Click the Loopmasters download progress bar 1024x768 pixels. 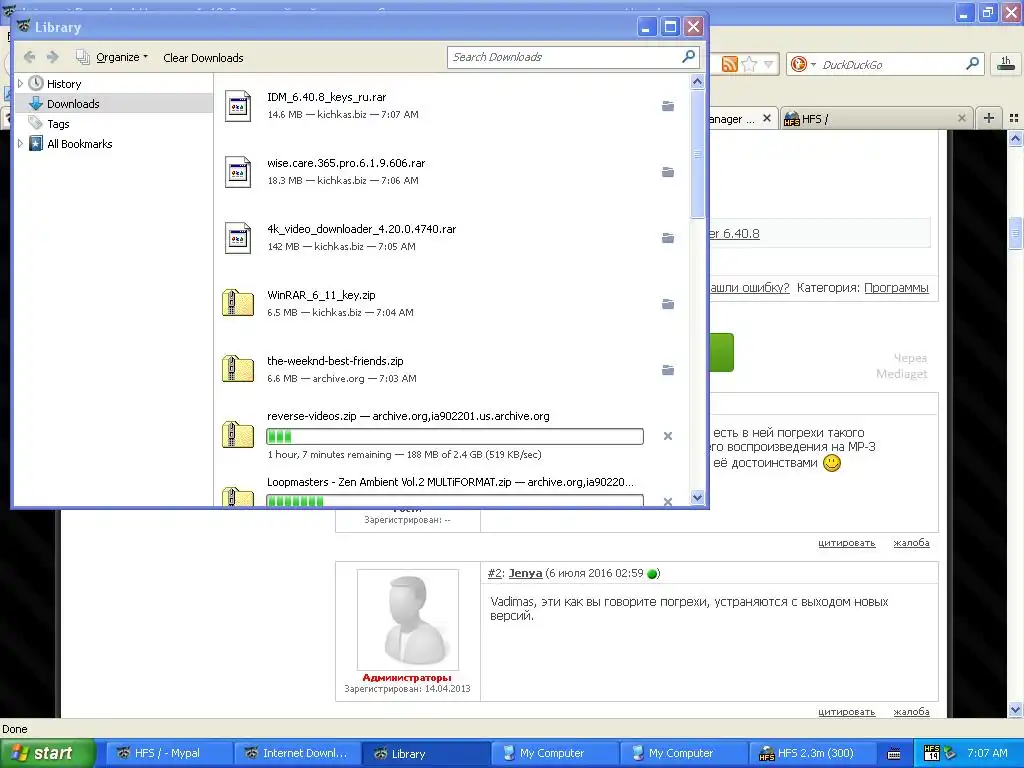coord(455,501)
